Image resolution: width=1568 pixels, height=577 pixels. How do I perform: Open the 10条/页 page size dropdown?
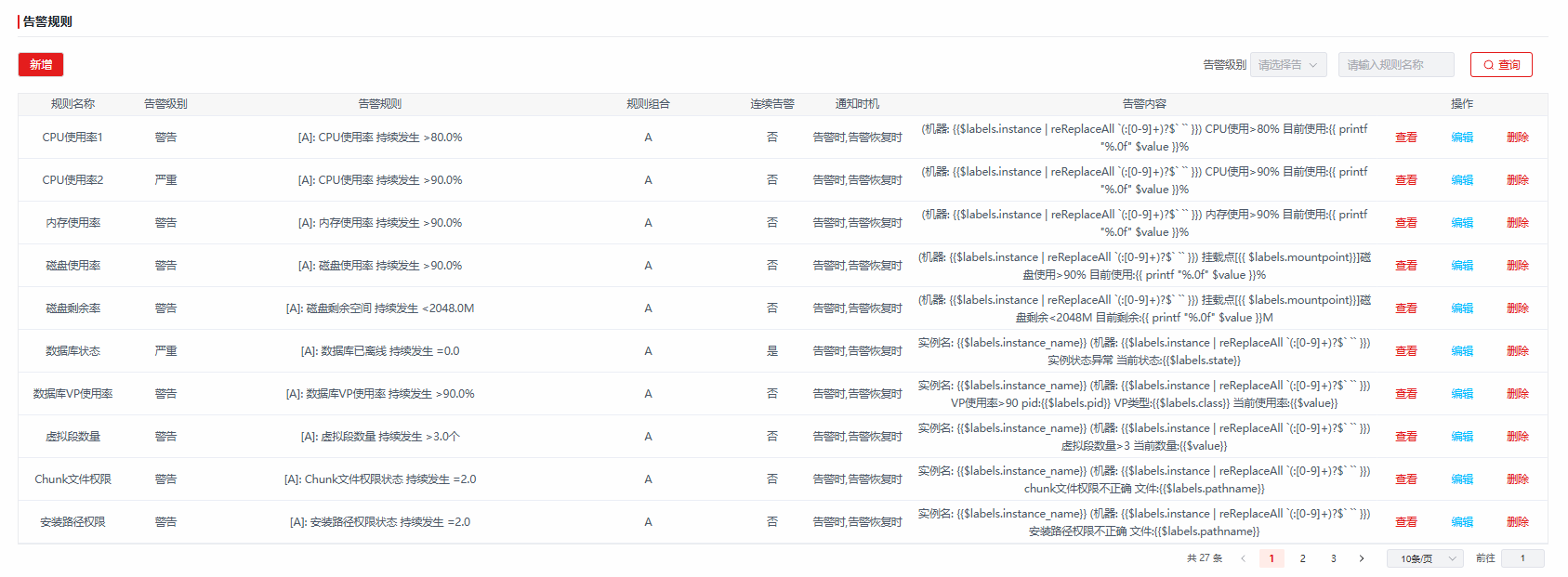pos(1424,558)
